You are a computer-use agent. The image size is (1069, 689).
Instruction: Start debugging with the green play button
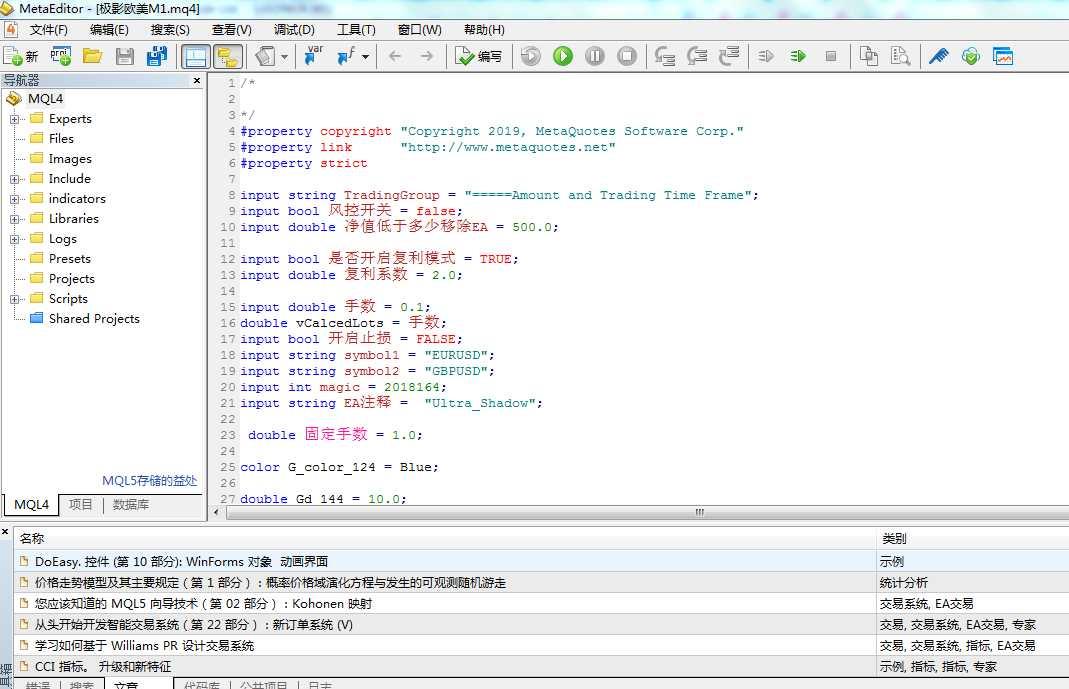[x=562, y=56]
